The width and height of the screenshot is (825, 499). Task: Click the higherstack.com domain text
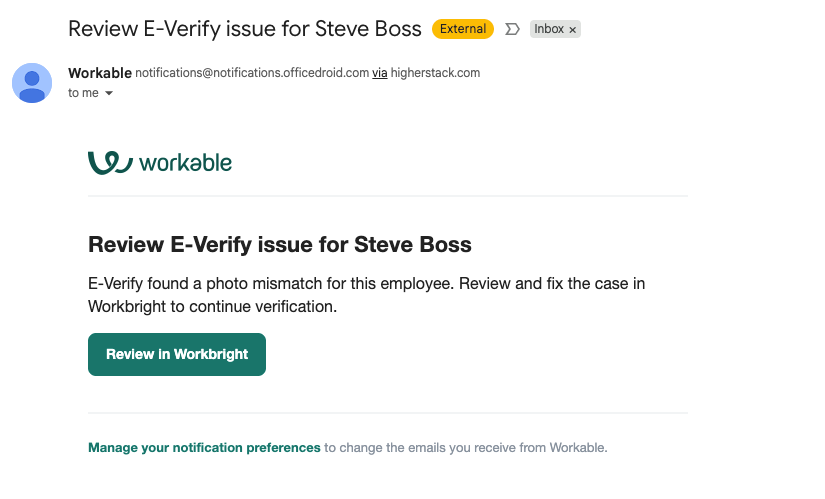point(435,73)
